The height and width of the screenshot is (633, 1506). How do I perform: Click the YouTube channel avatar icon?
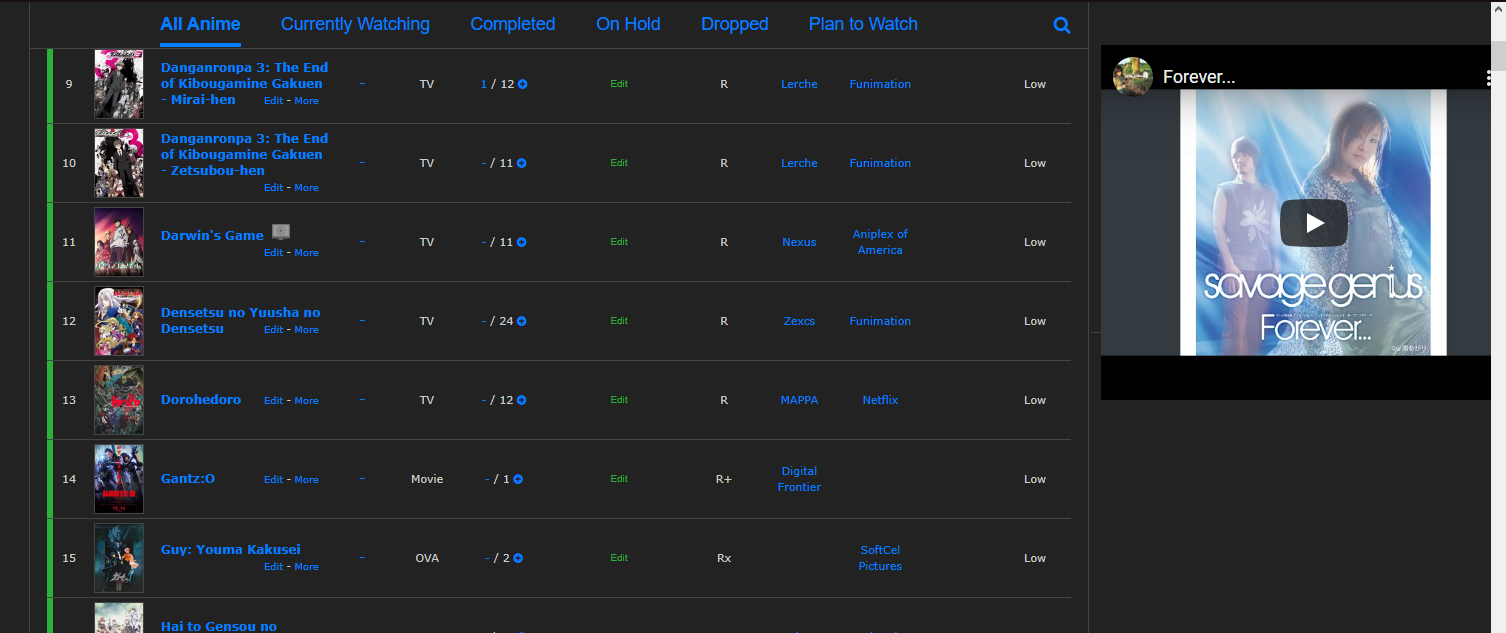[x=1133, y=76]
